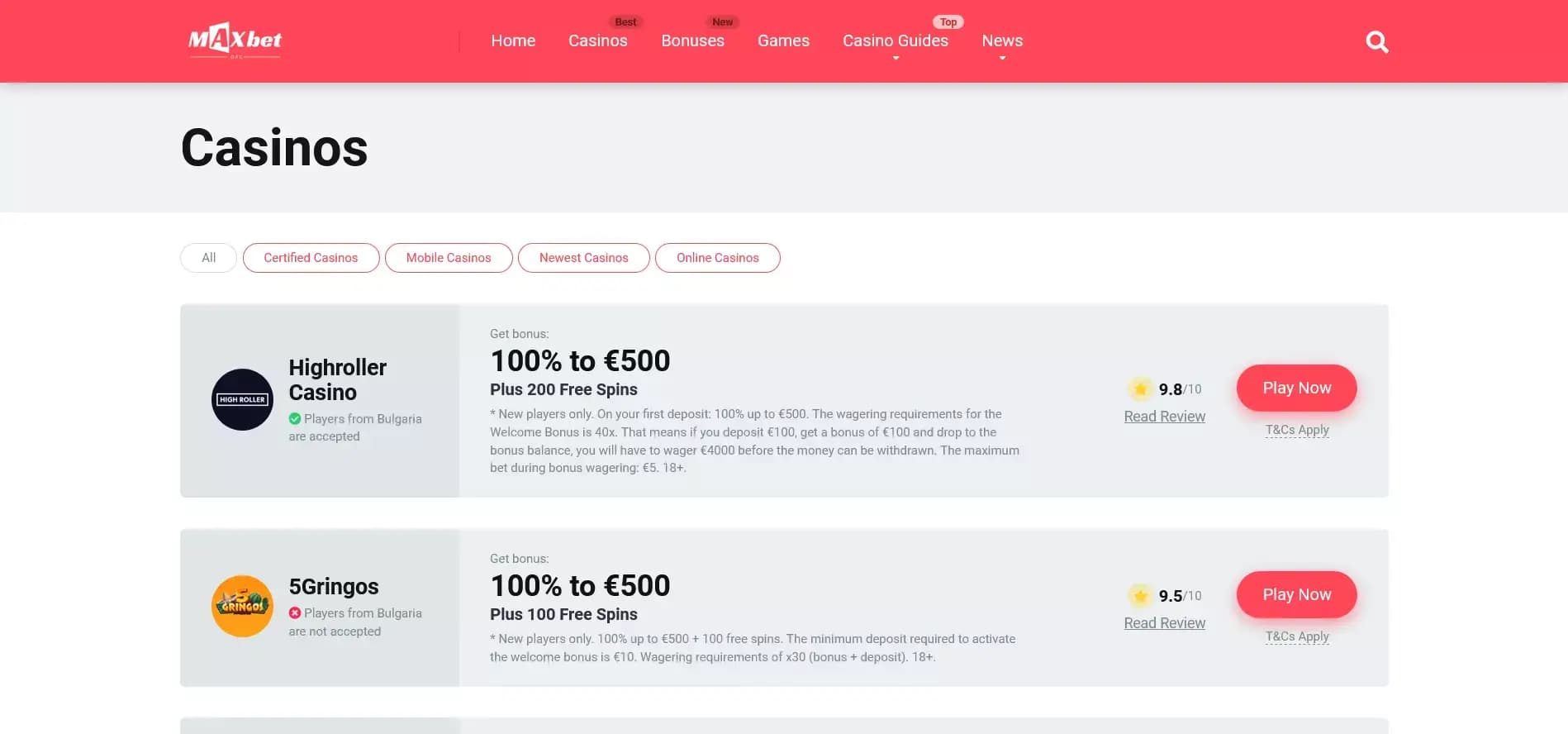1568x734 pixels.
Task: Filter by Newest Casinos
Action: (584, 258)
